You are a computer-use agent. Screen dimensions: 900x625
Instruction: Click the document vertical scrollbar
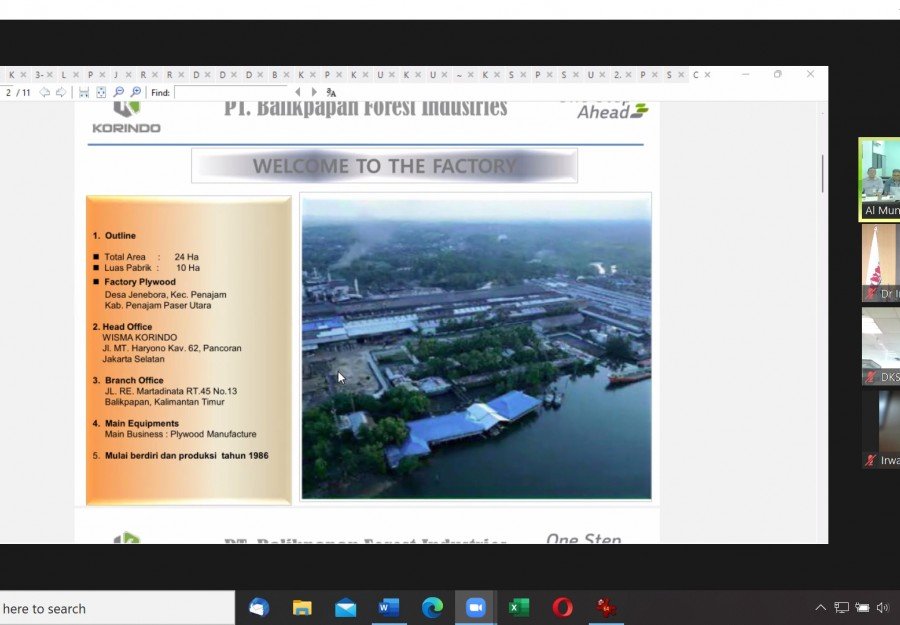(823, 174)
